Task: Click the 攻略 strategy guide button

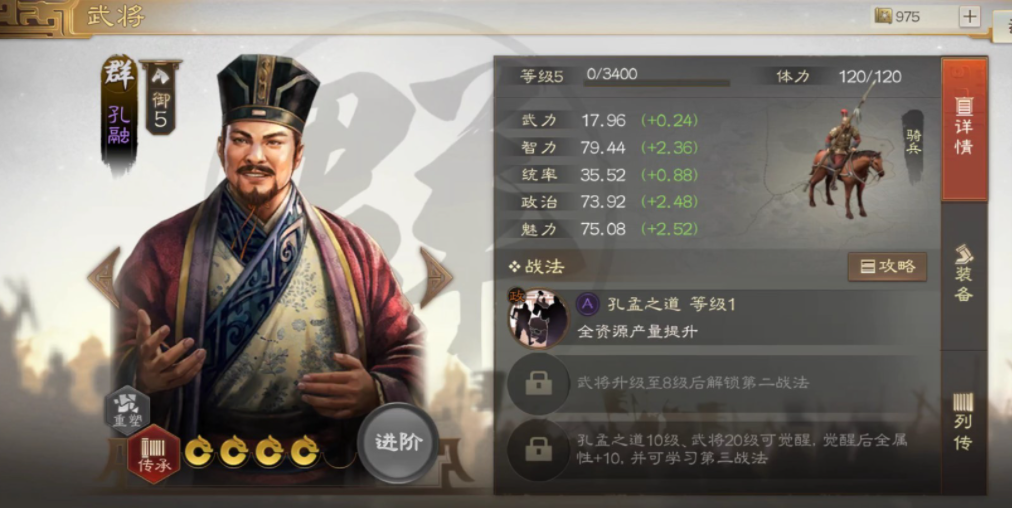Action: tap(887, 267)
